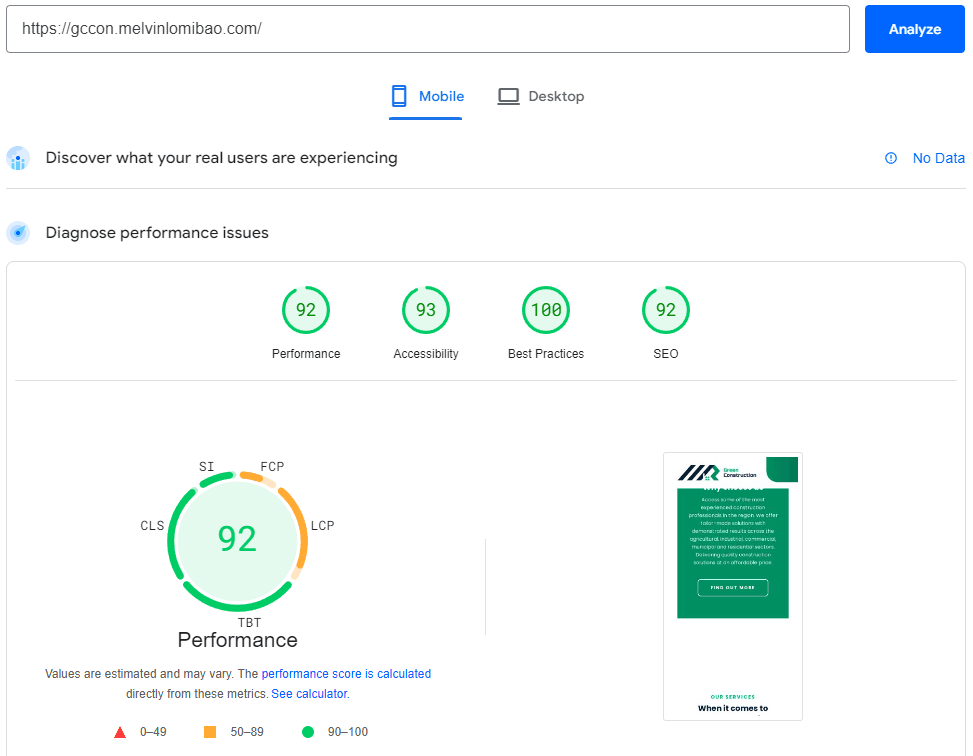Click the diagnose performance issues icon
This screenshot has width=973, height=756.
(18, 233)
